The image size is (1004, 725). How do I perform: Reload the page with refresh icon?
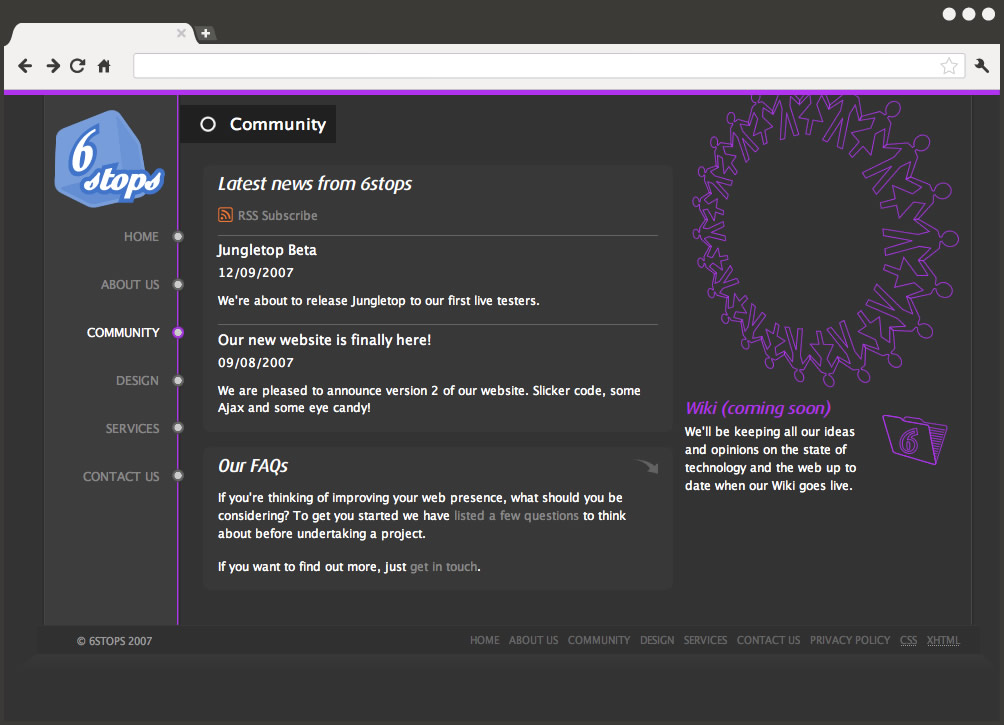coord(78,66)
